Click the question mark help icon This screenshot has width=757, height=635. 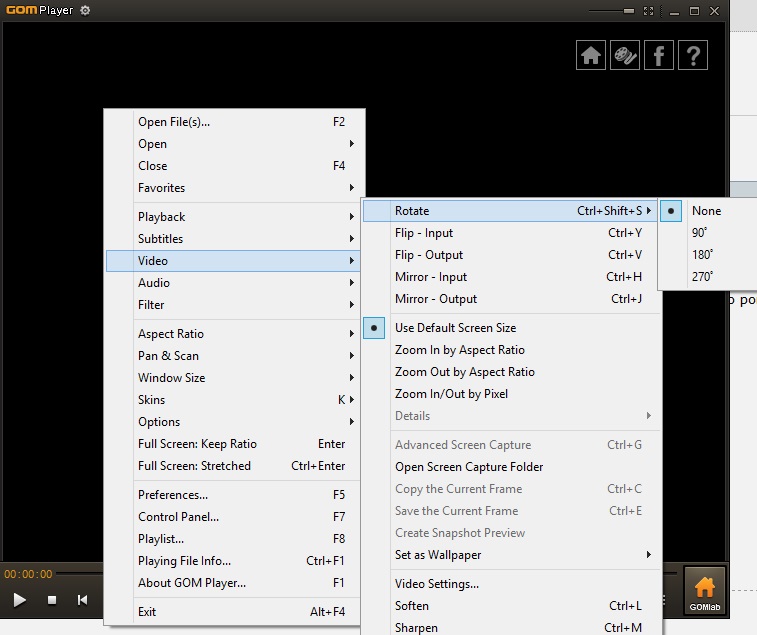pos(693,55)
